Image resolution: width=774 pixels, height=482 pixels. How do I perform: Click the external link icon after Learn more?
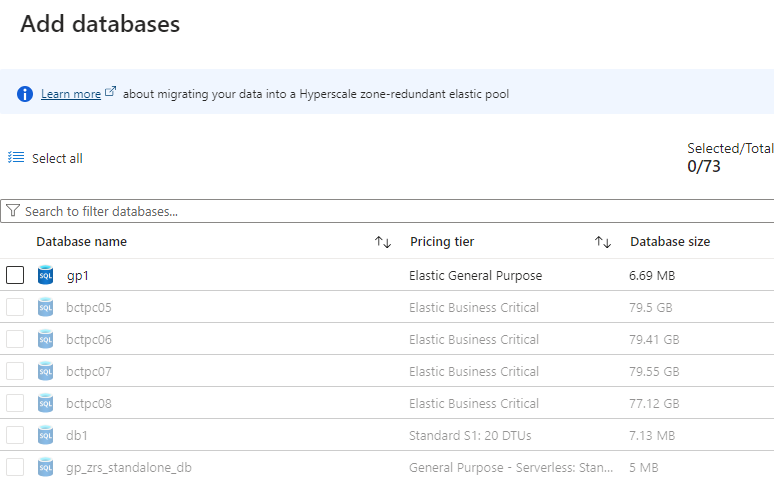(x=111, y=93)
